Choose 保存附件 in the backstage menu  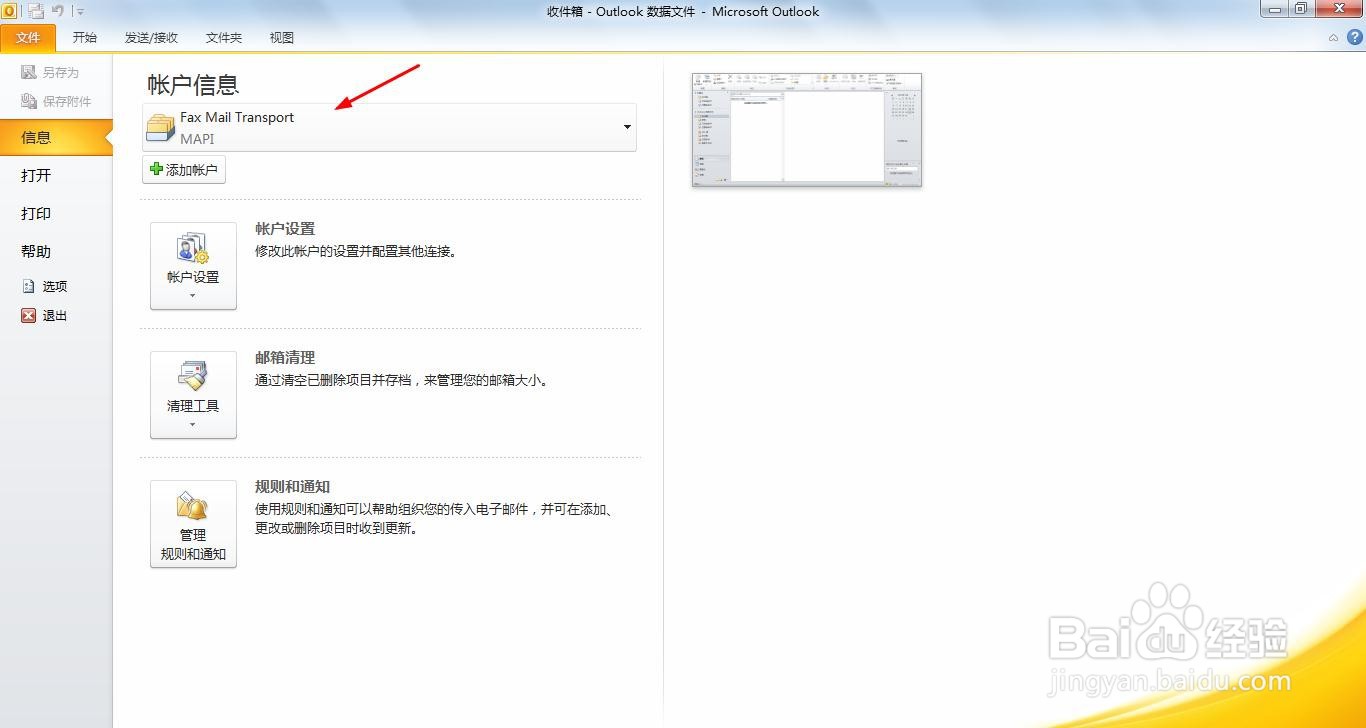click(x=56, y=101)
